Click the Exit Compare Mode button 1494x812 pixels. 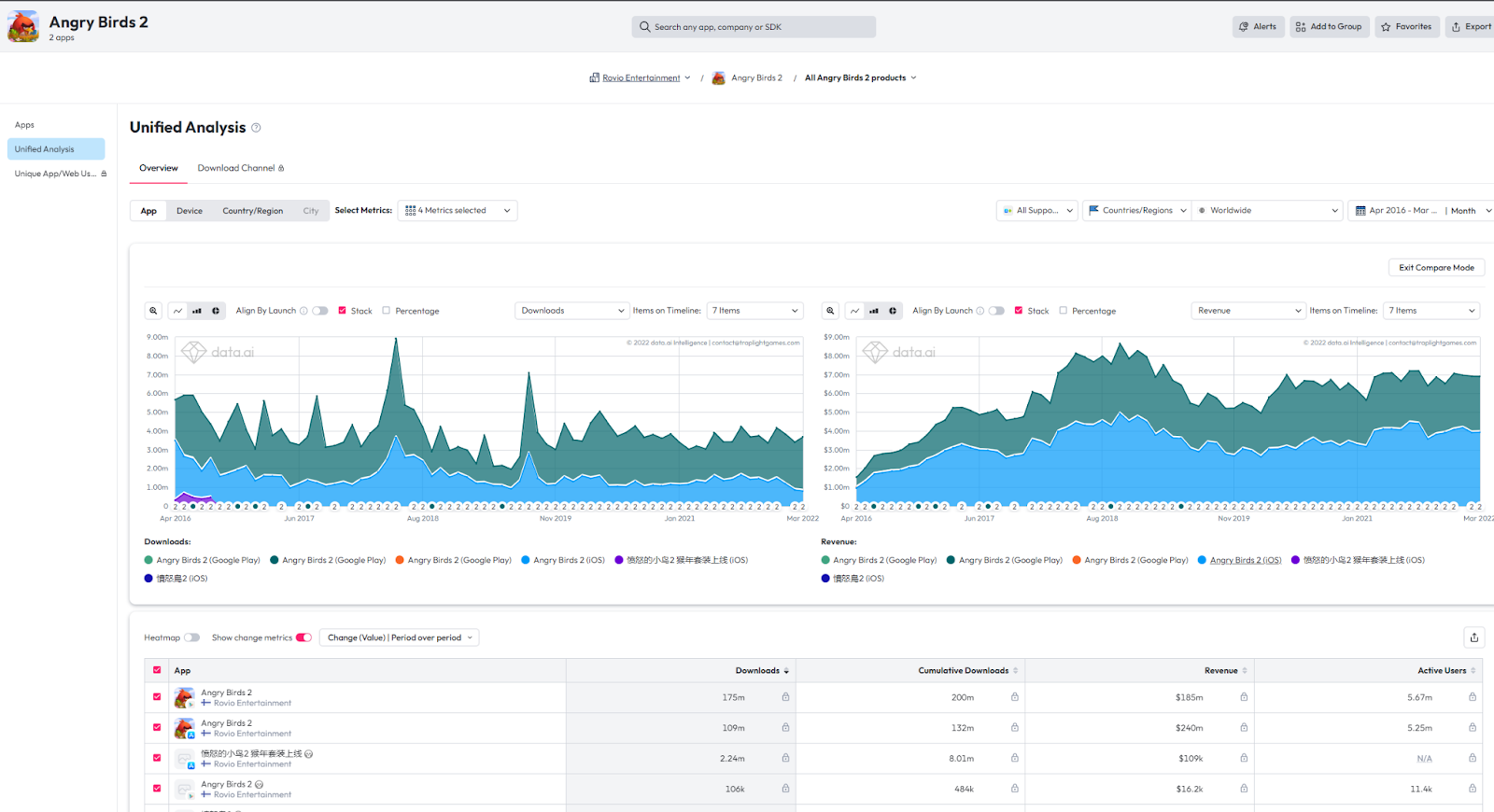(x=1435, y=268)
